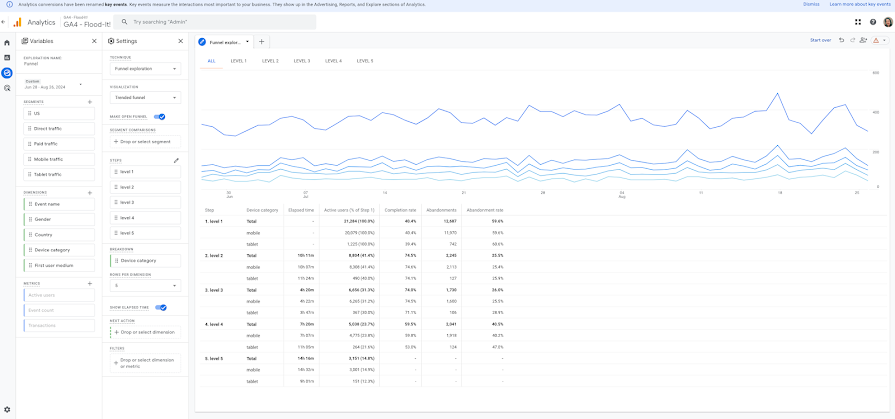Open Admin settings gear at bottom left
The image size is (895, 419).
coord(7,409)
